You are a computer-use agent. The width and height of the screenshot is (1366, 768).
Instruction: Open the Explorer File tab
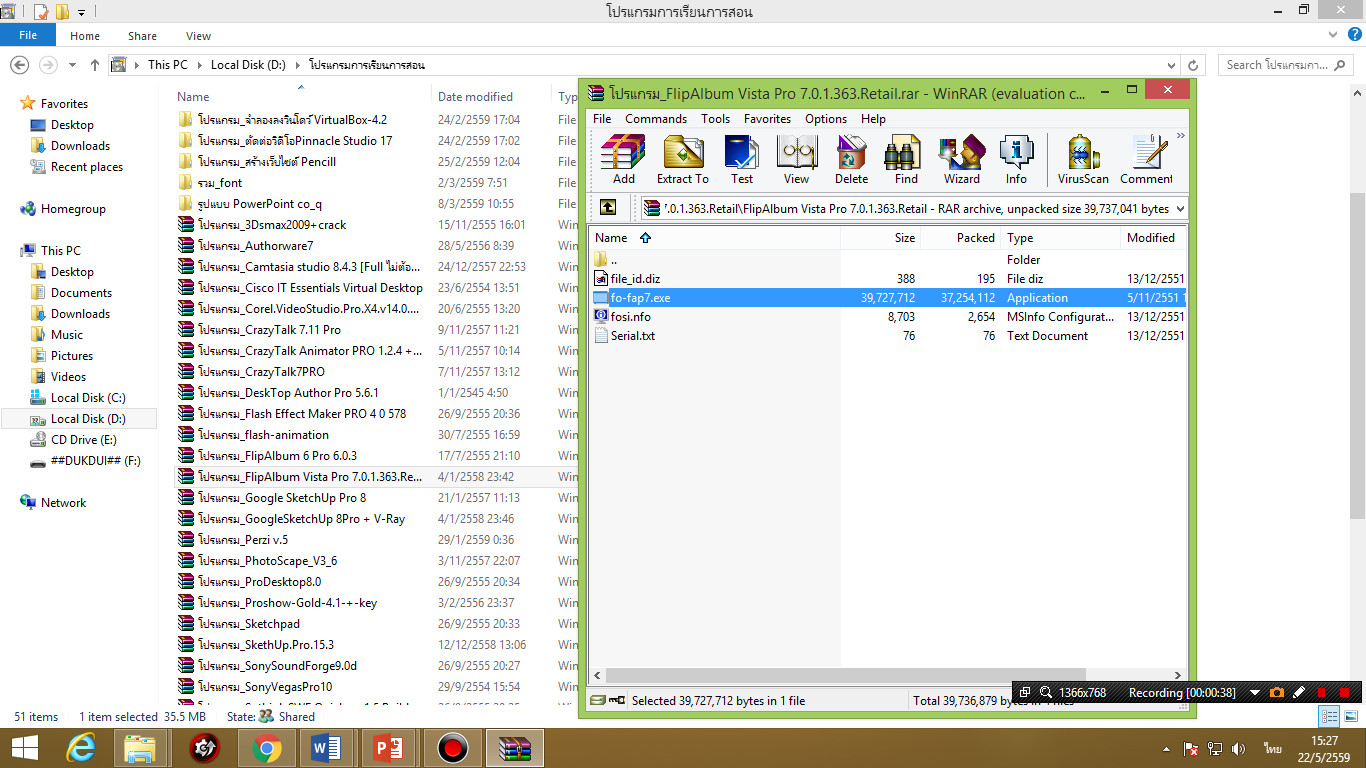click(28, 35)
